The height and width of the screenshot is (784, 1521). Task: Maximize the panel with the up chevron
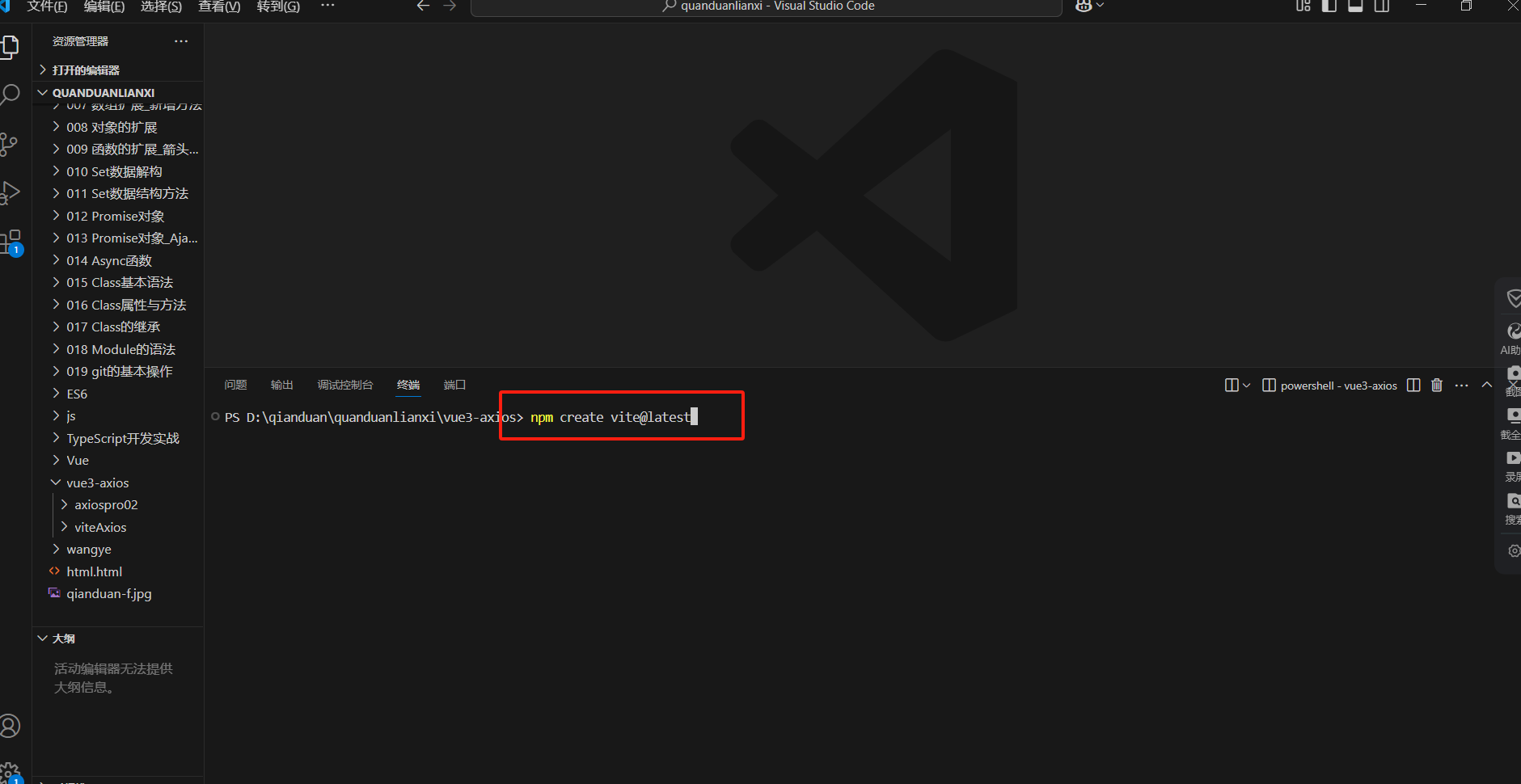(x=1487, y=386)
